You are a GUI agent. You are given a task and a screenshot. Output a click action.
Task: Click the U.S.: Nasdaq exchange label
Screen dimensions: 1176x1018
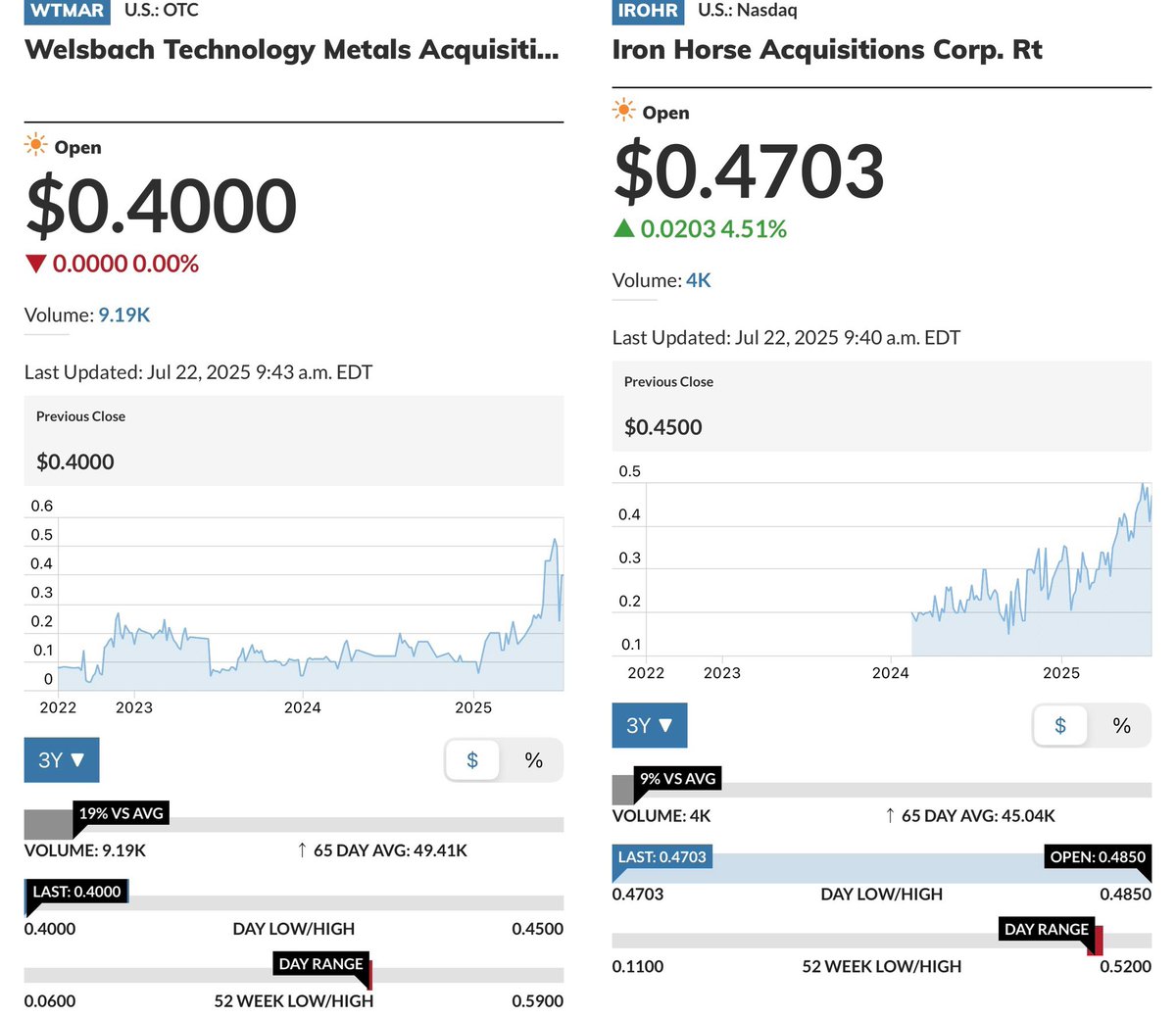(748, 11)
